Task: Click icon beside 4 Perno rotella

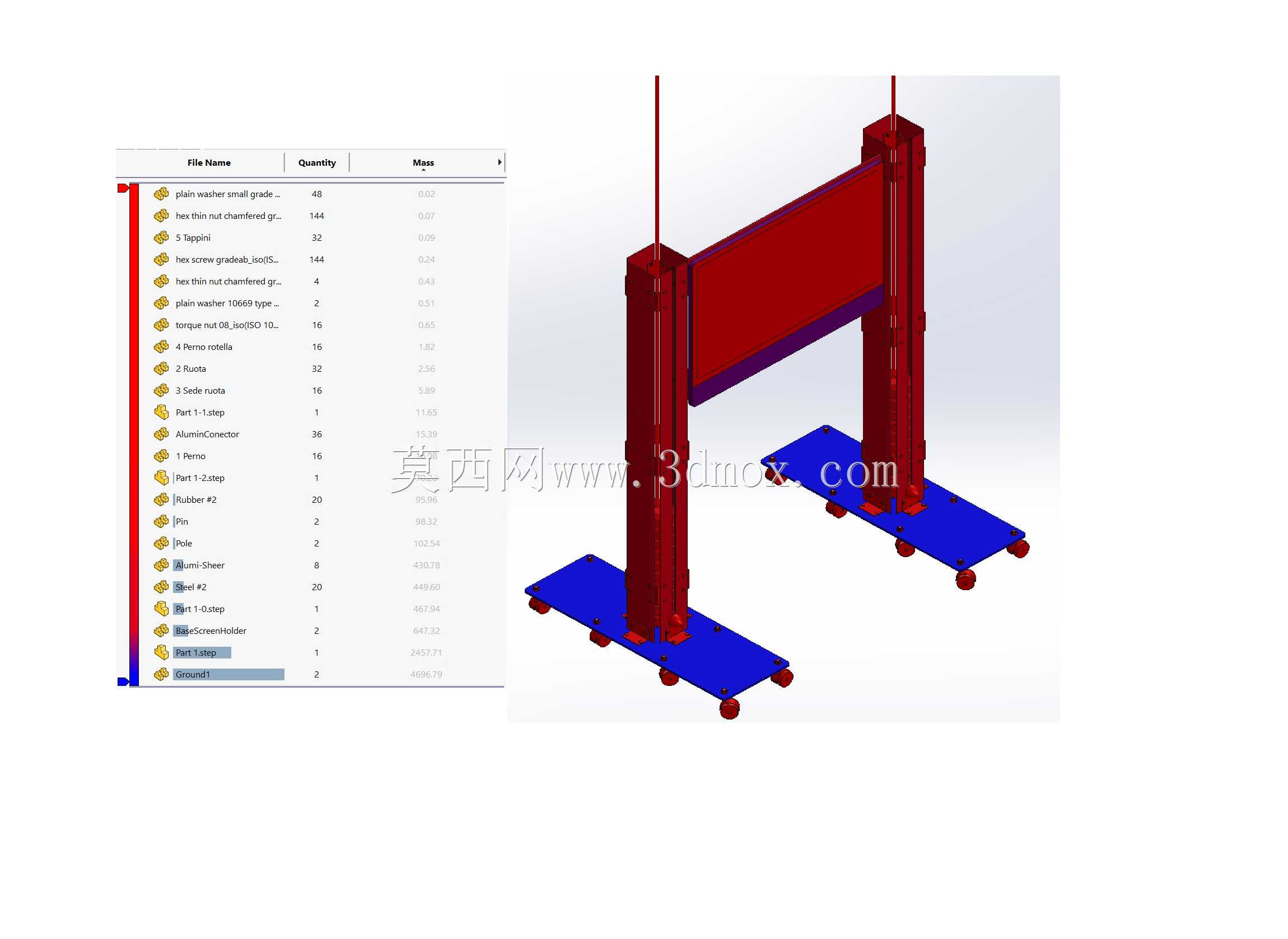Action: point(161,347)
